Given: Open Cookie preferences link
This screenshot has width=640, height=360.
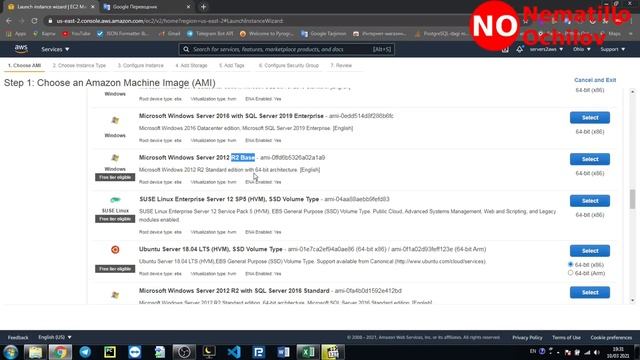Looking at the screenshot, I should click(x=611, y=338).
